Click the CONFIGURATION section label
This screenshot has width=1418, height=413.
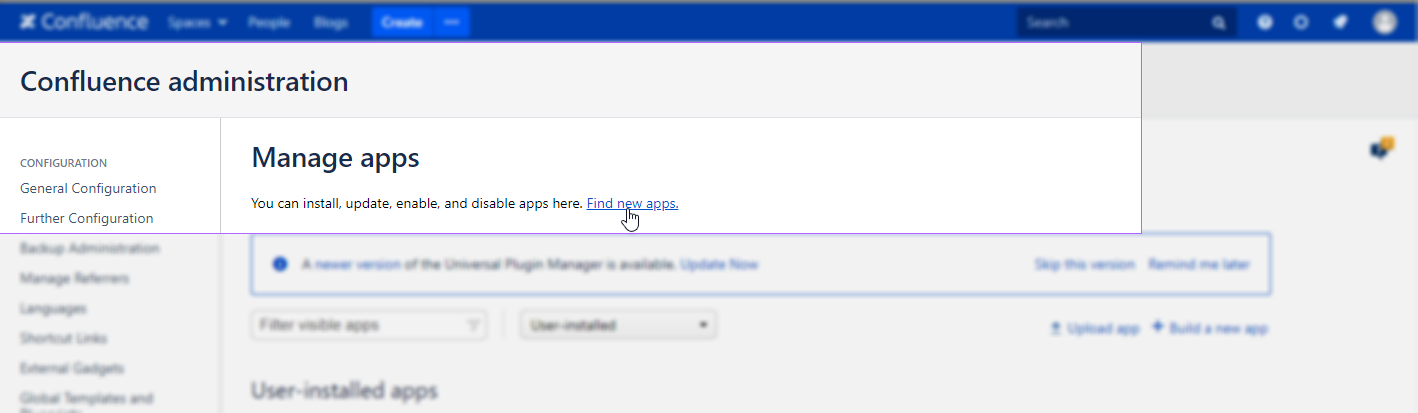[63, 163]
